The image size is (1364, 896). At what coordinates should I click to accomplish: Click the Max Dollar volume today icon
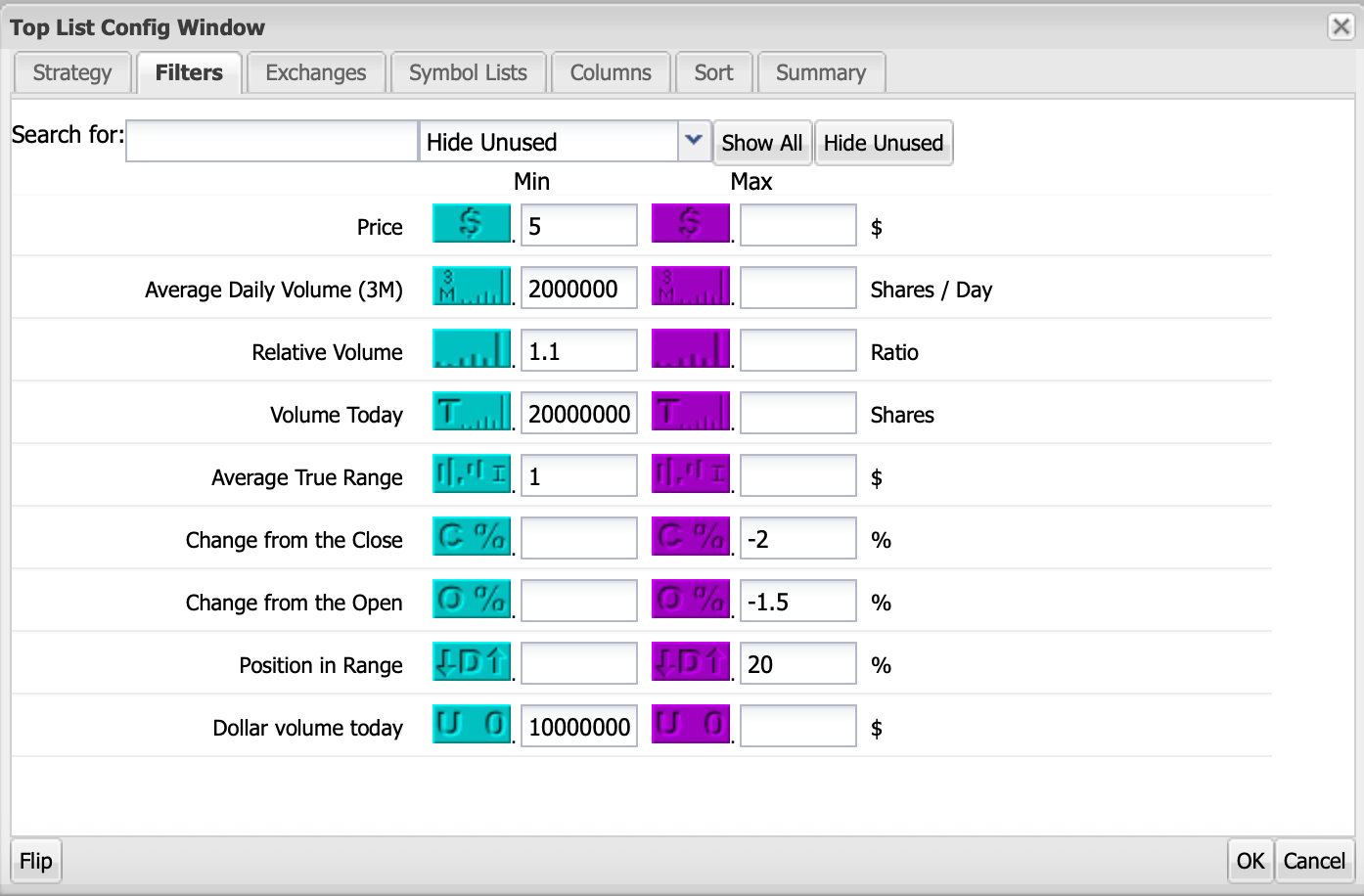pyautogui.click(x=691, y=725)
